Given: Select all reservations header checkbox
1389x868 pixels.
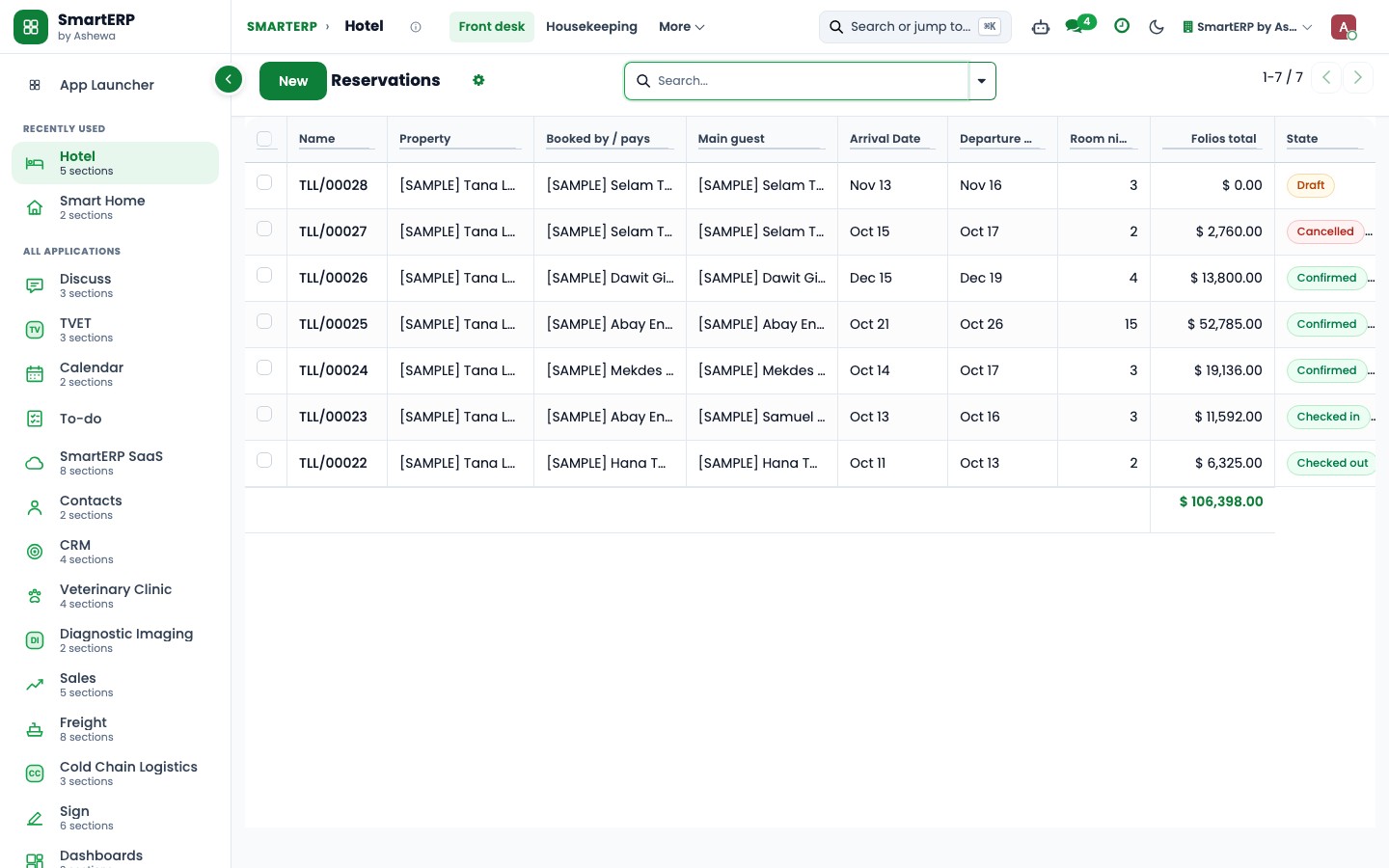Looking at the screenshot, I should [264, 139].
